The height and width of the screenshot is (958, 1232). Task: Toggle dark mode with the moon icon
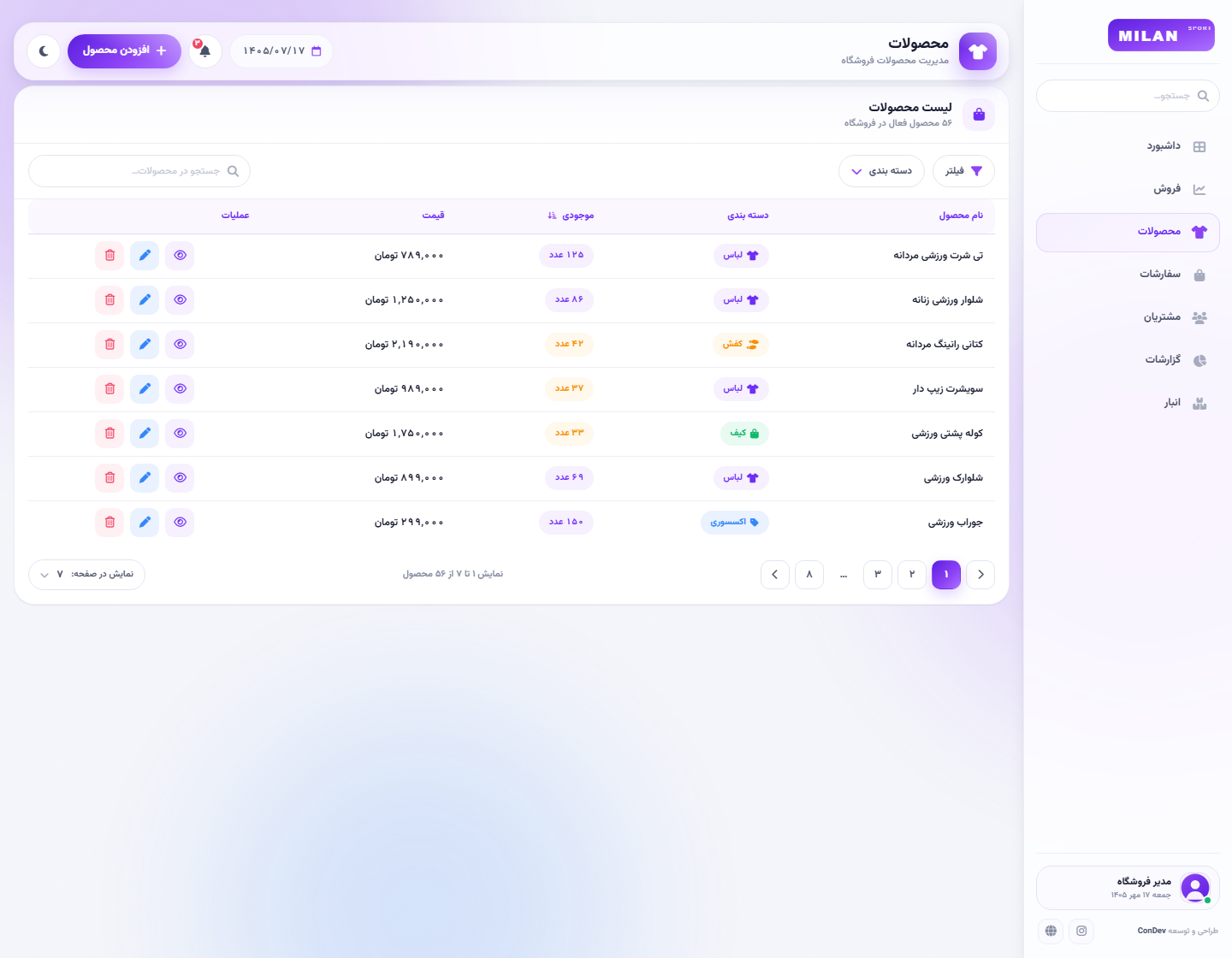tap(44, 51)
